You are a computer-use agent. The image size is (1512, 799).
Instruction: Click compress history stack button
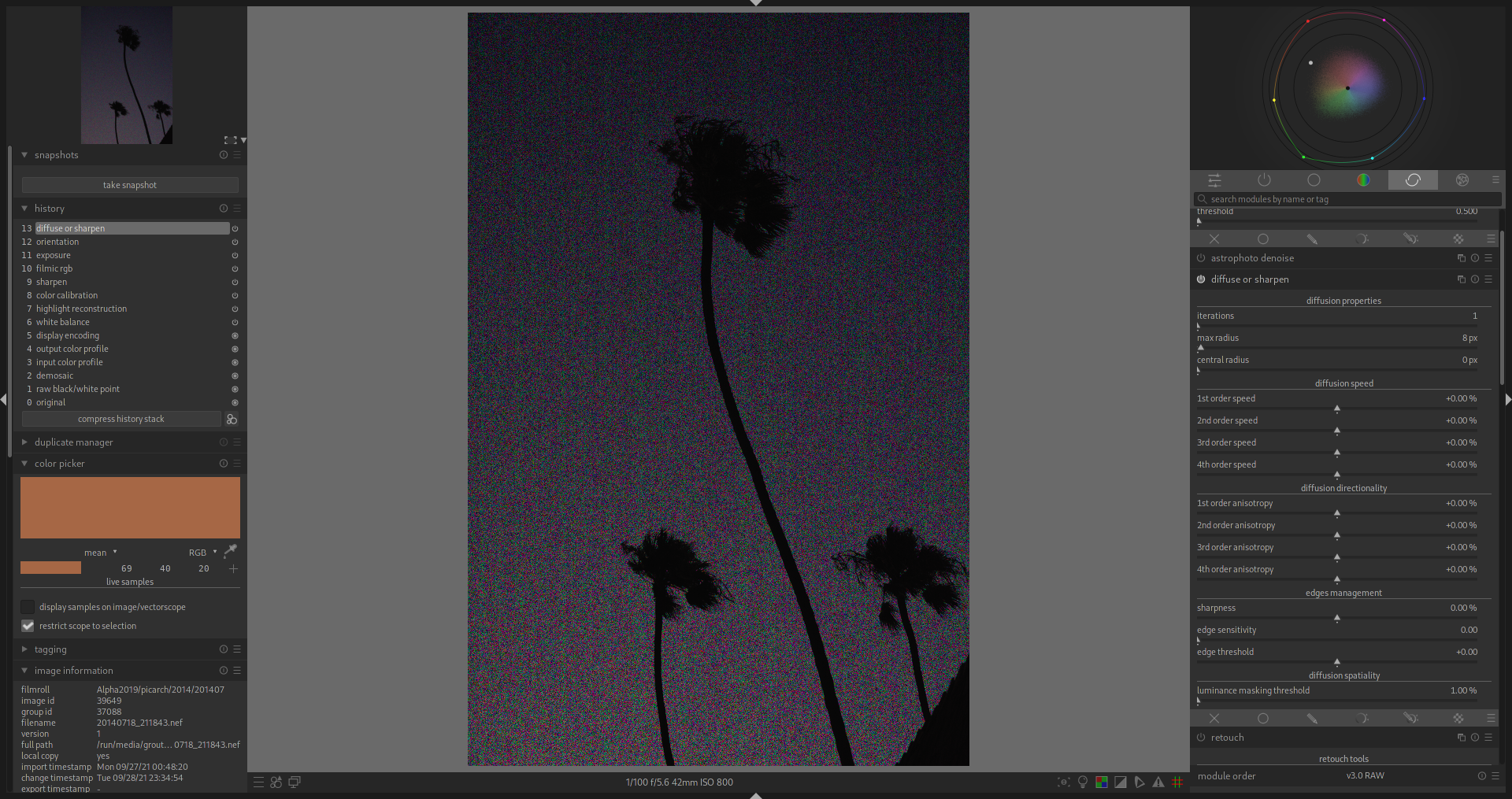pyautogui.click(x=121, y=419)
